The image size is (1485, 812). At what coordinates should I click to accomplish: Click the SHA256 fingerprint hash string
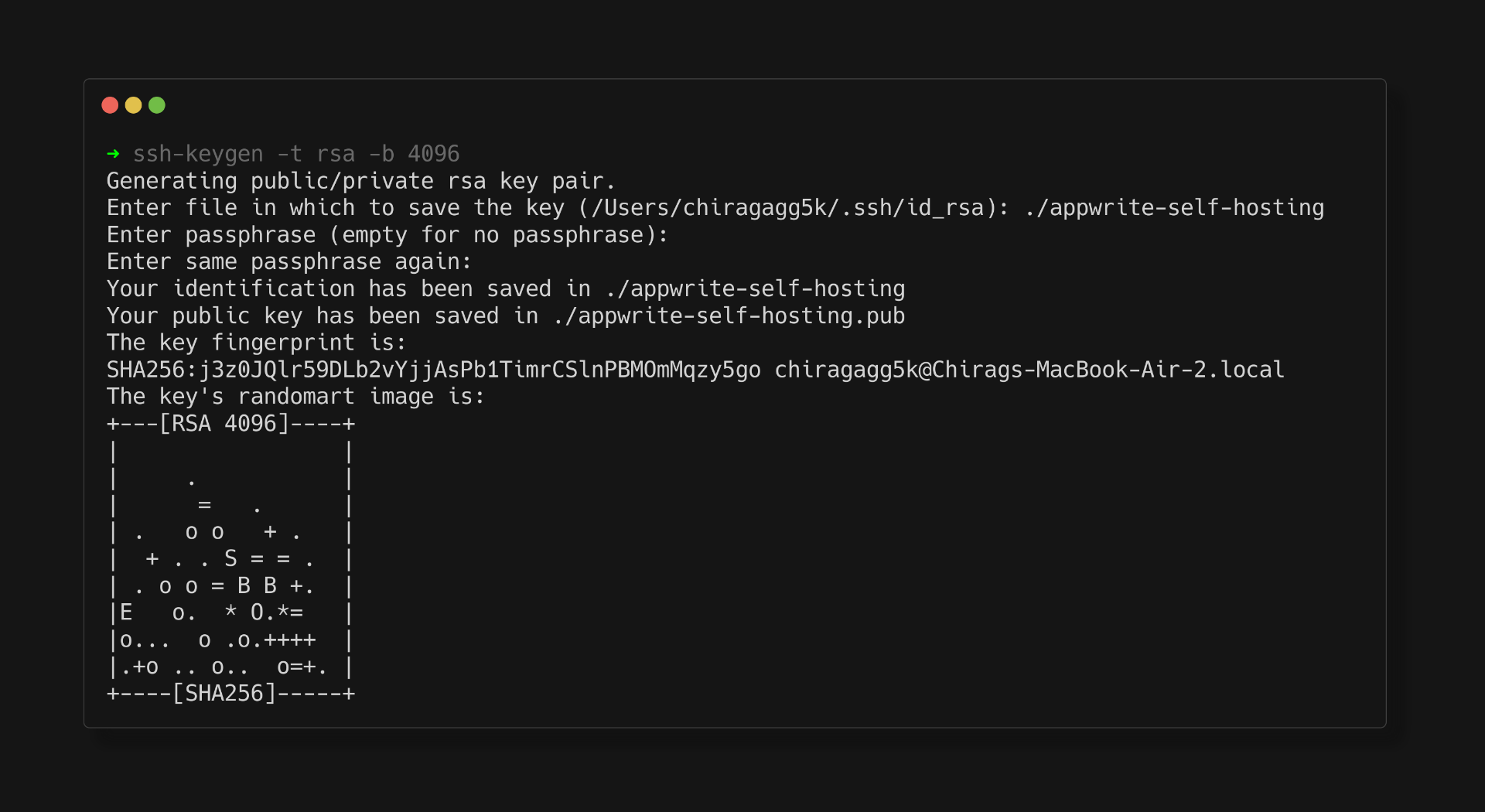(433, 370)
